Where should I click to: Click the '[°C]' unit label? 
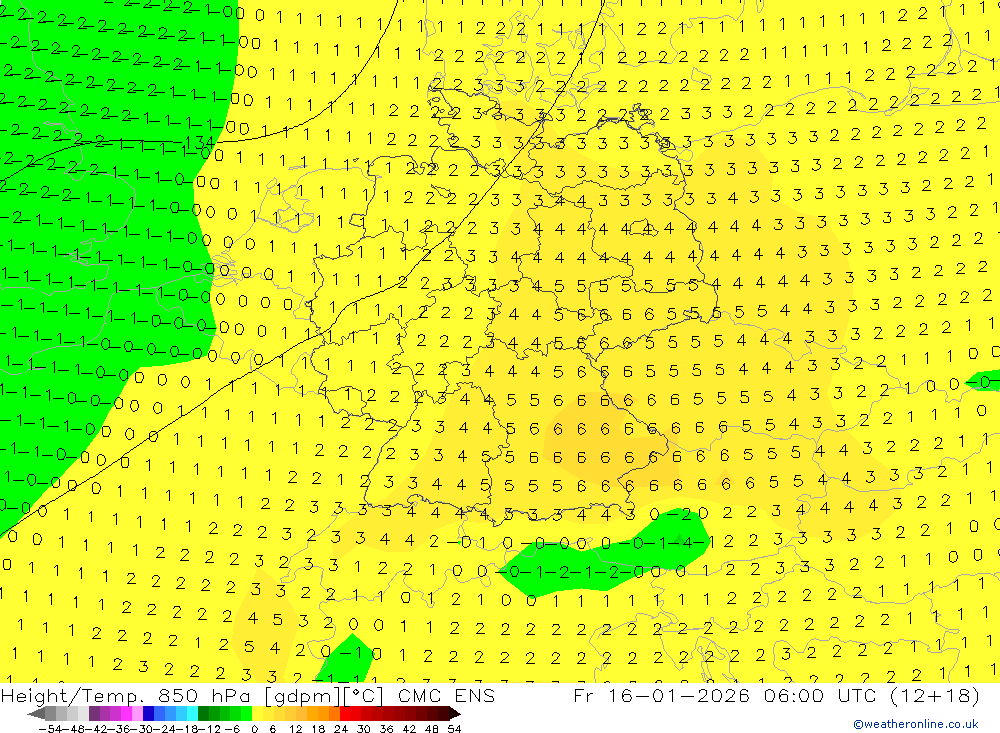pyautogui.click(x=363, y=696)
